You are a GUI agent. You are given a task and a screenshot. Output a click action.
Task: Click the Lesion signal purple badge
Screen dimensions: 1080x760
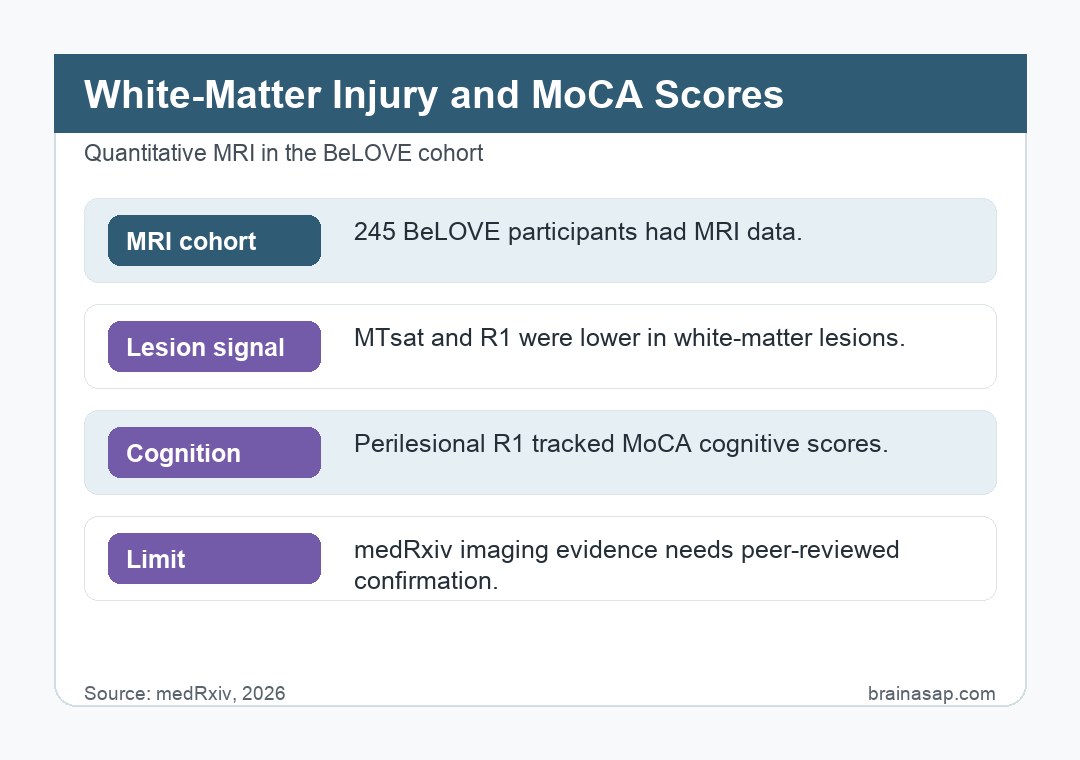coord(214,347)
